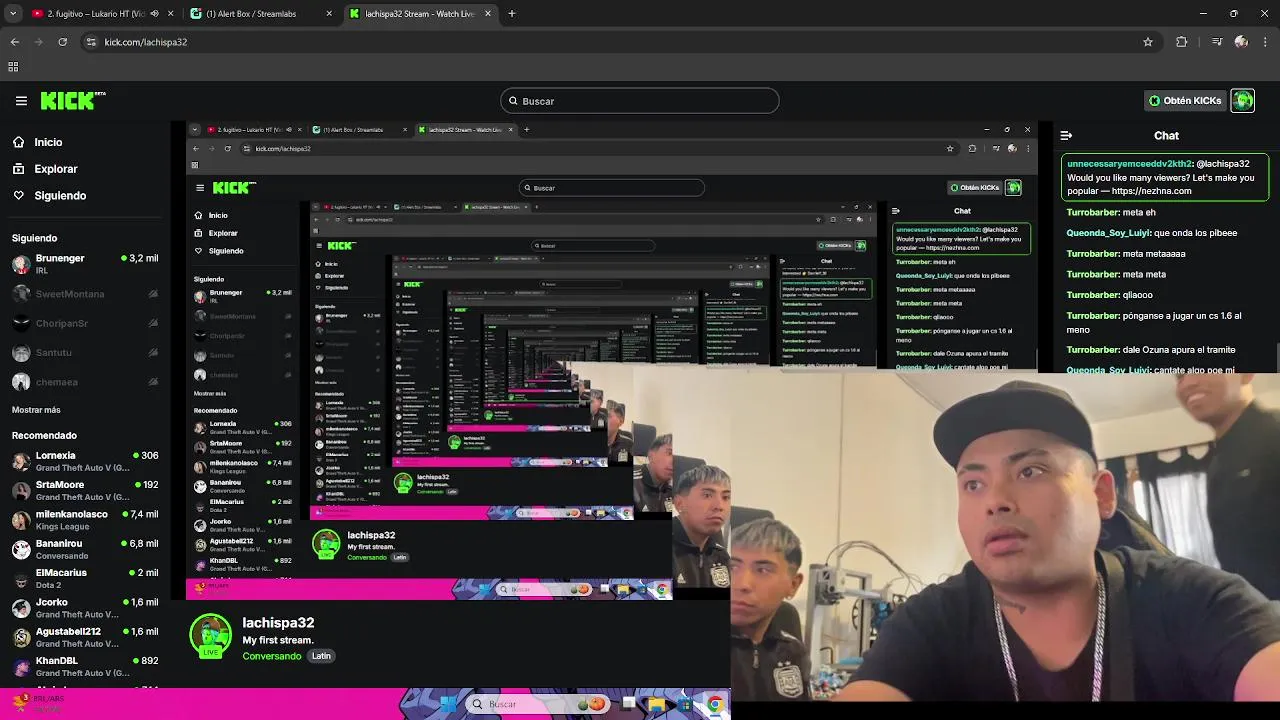
Task: Select the lachispa32 Stream tab
Action: coord(420,14)
